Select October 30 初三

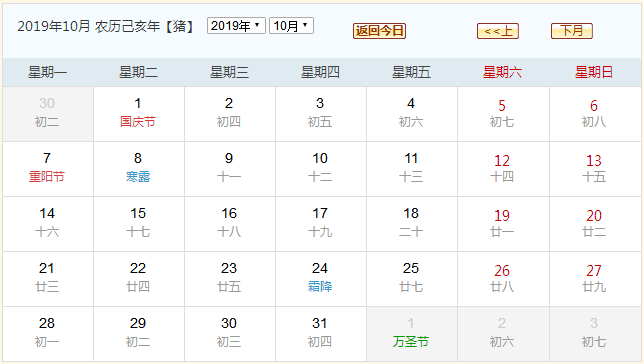point(230,334)
